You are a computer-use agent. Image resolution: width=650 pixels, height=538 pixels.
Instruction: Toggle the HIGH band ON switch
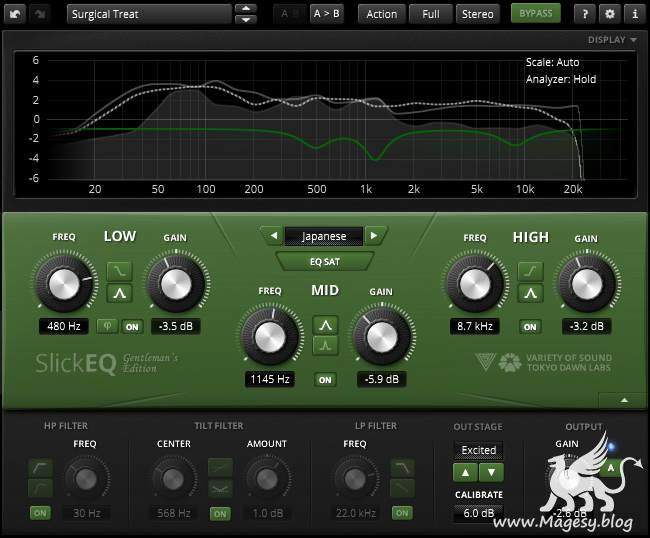530,327
